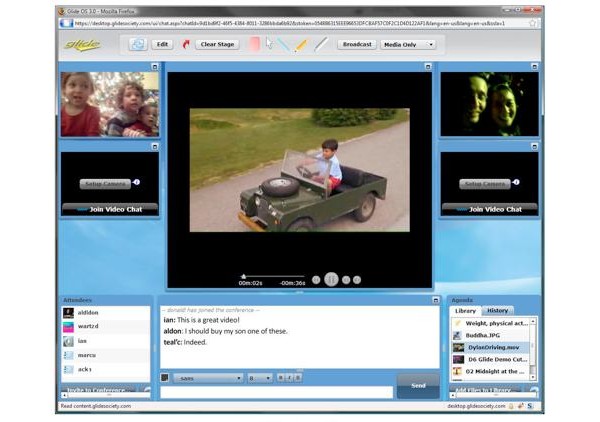Select attendee wartzd in the list
The image size is (600, 422).
click(x=106, y=326)
